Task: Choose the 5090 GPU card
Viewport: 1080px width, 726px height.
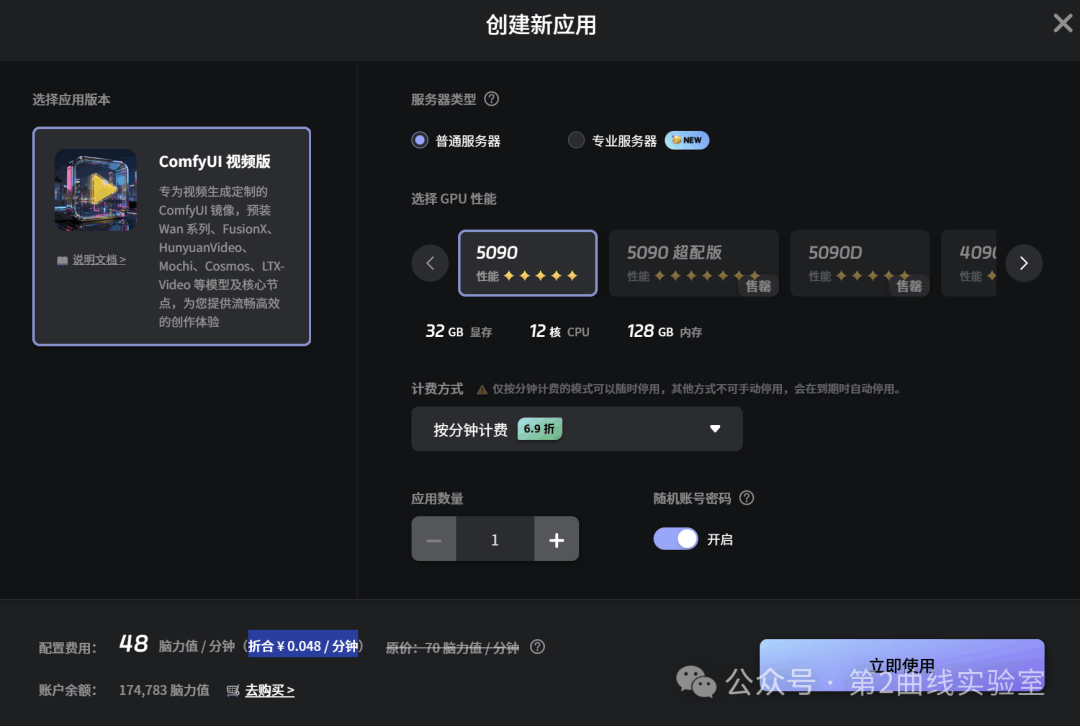Action: click(x=528, y=263)
